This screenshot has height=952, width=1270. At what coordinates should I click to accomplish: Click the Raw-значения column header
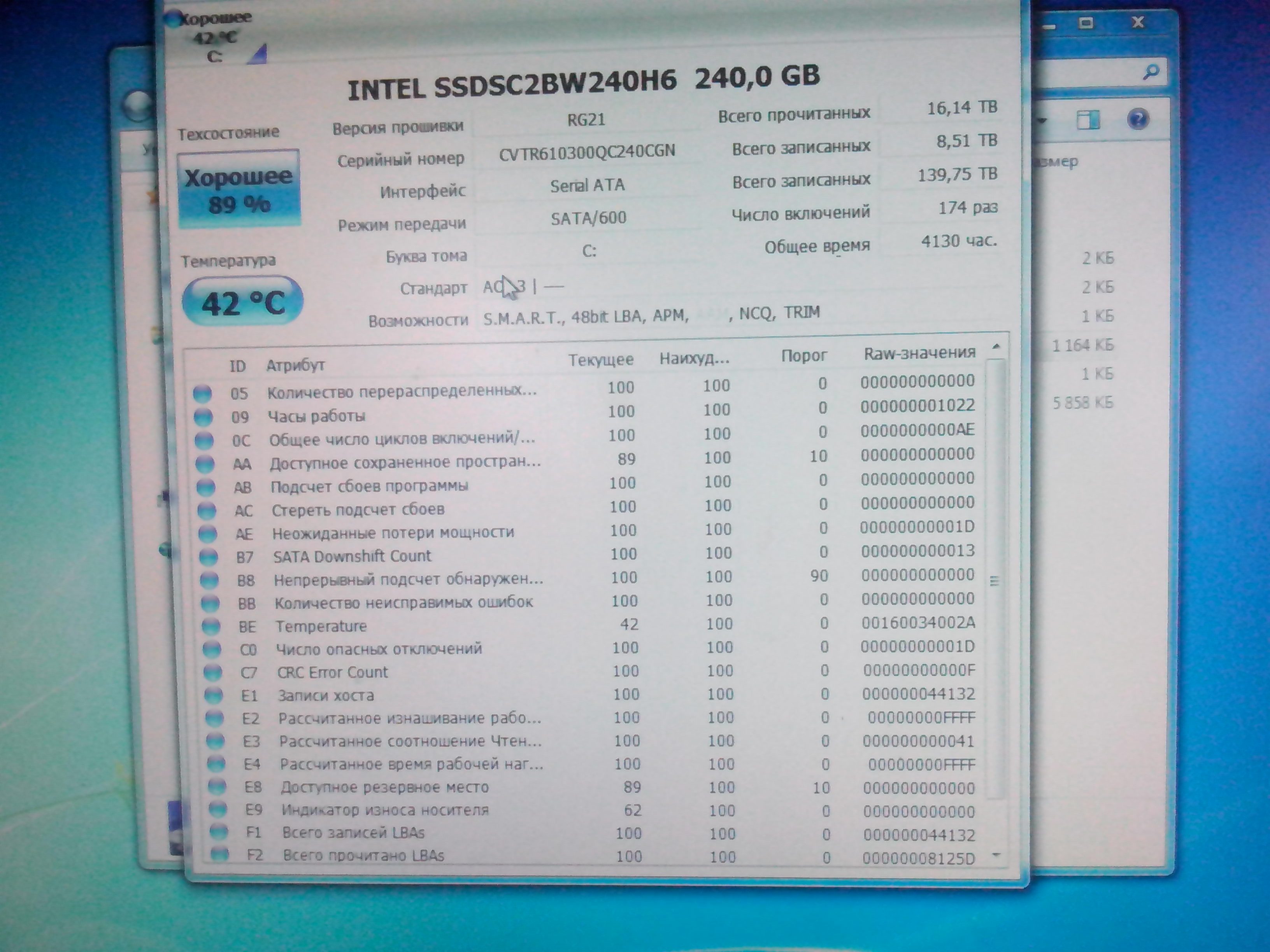(920, 353)
